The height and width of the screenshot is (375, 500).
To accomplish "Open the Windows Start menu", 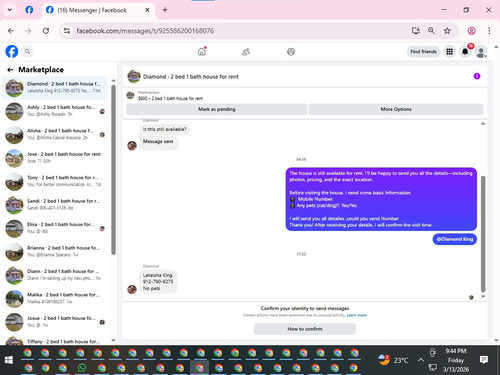I will pos(9,360).
